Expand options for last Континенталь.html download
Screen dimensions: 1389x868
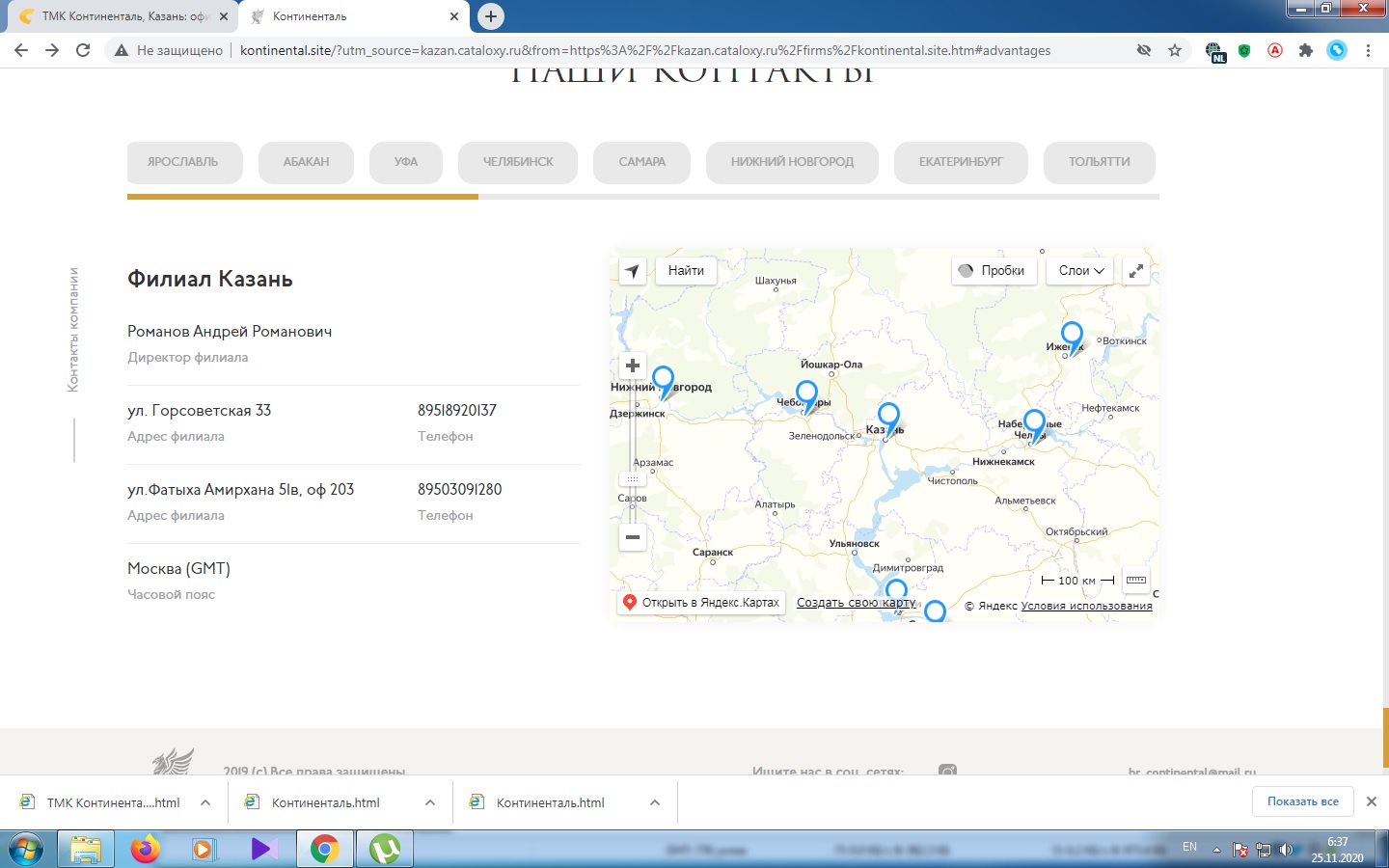pyautogui.click(x=655, y=802)
